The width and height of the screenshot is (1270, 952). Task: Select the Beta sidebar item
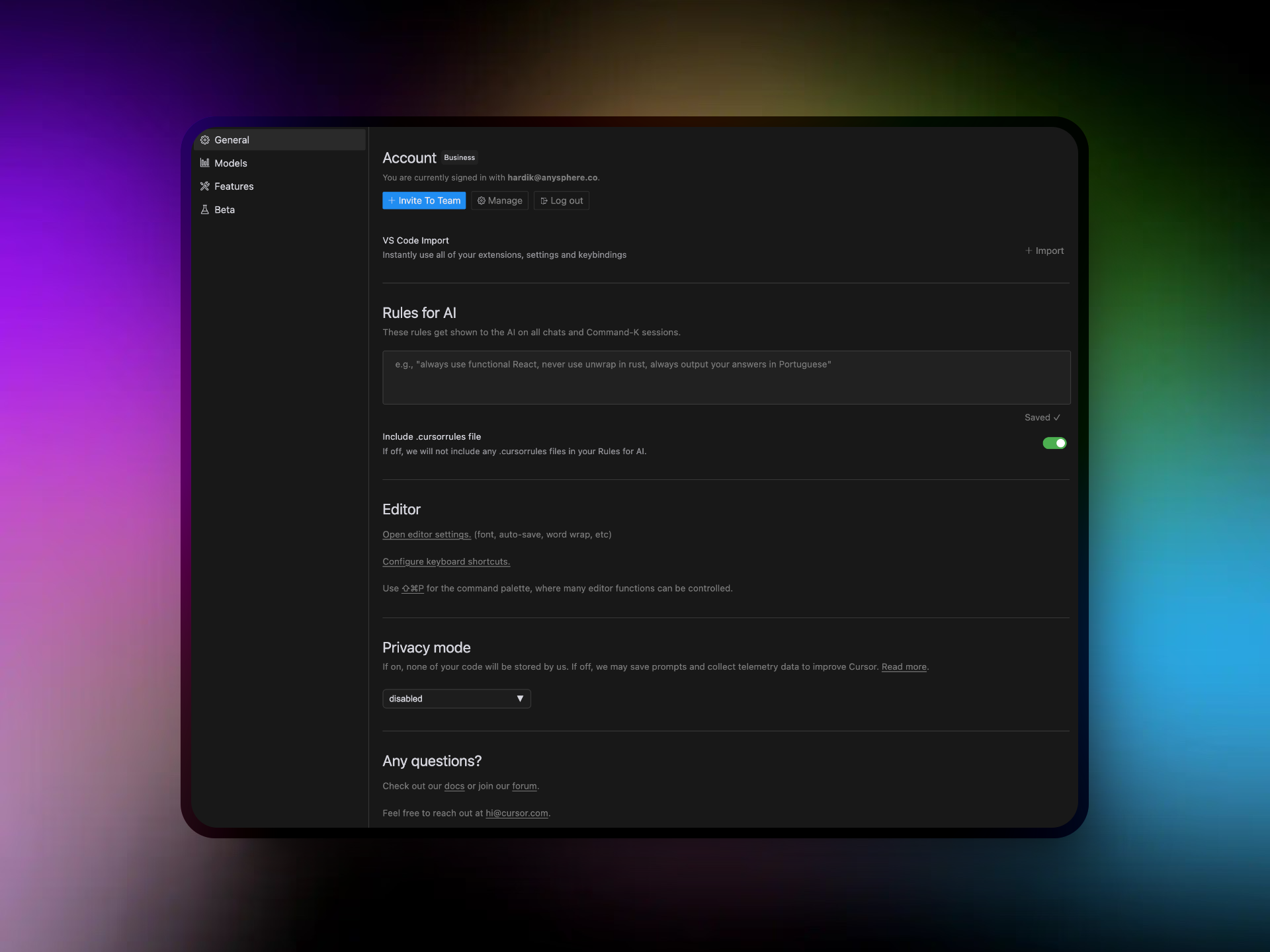pos(225,210)
